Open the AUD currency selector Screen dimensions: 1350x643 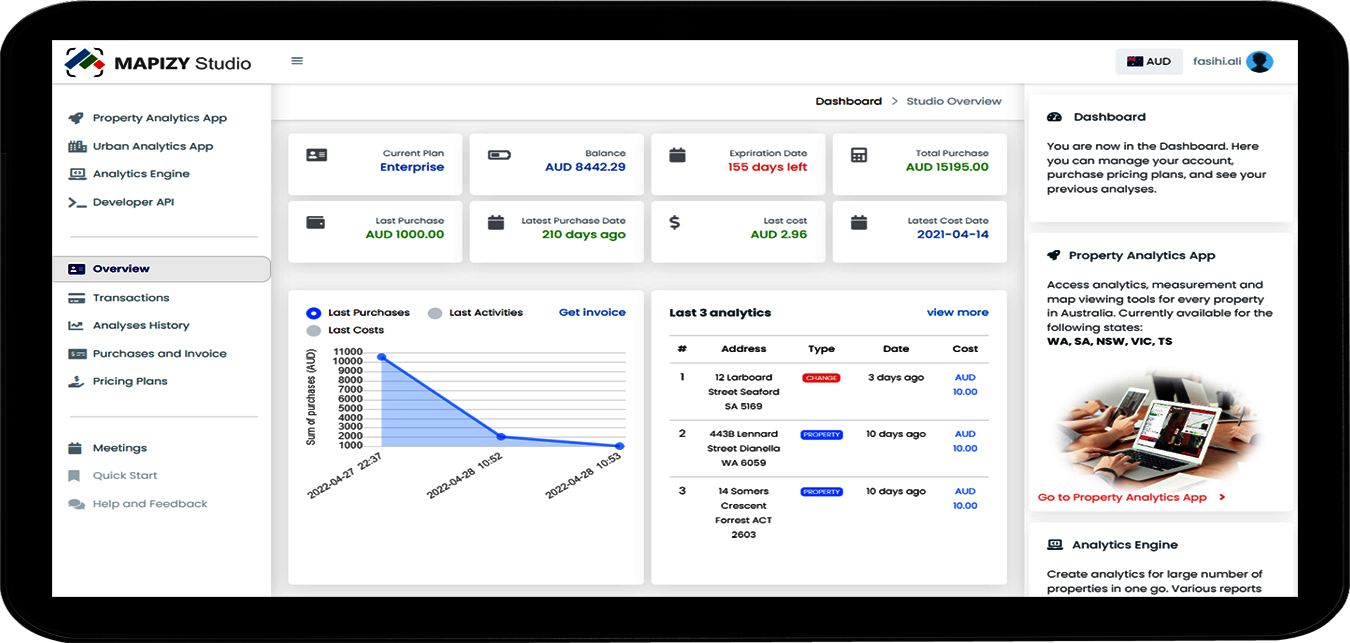click(x=1149, y=62)
